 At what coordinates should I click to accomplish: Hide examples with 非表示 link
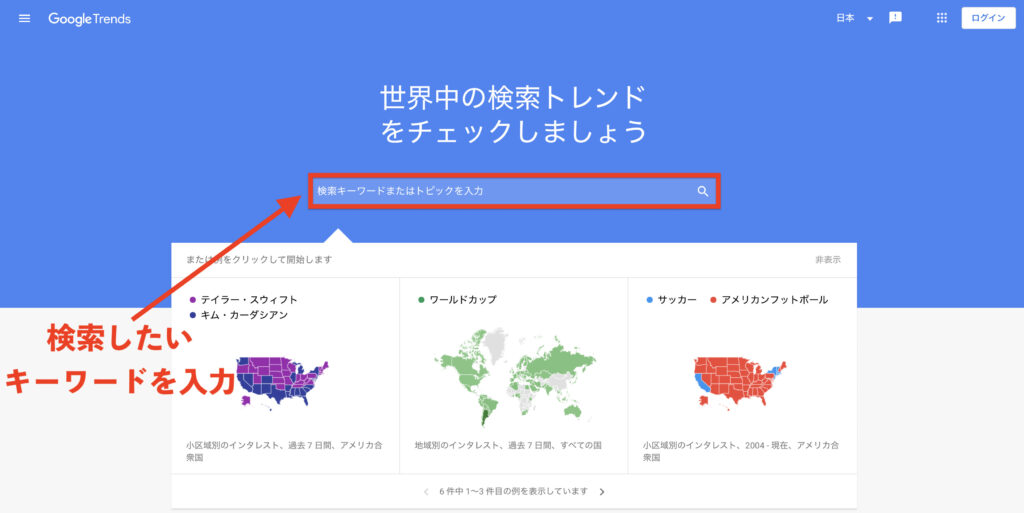[x=827, y=260]
